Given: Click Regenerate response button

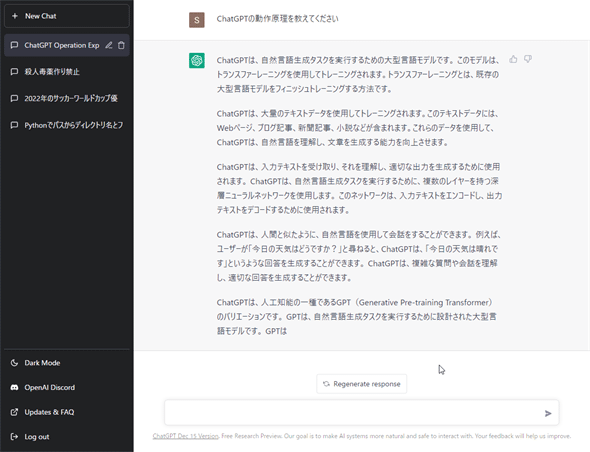Looking at the screenshot, I should coord(362,384).
